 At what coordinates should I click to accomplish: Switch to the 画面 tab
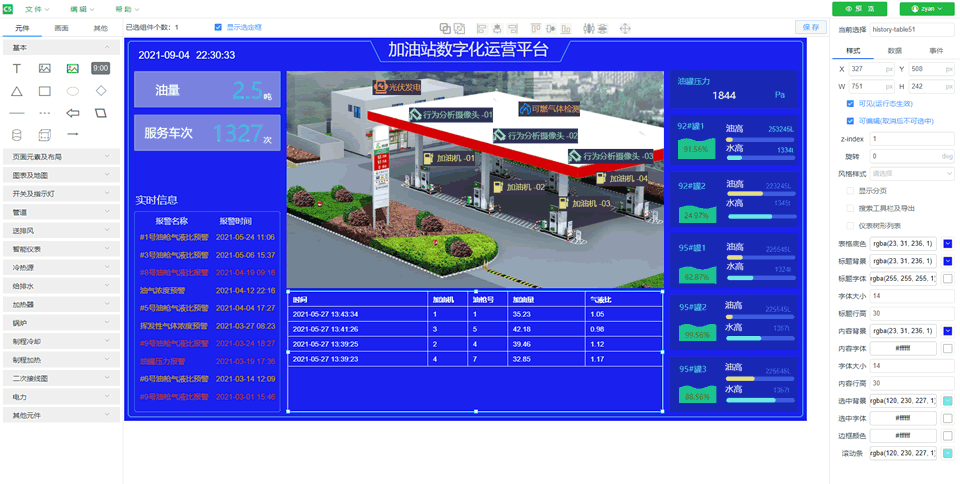61,28
